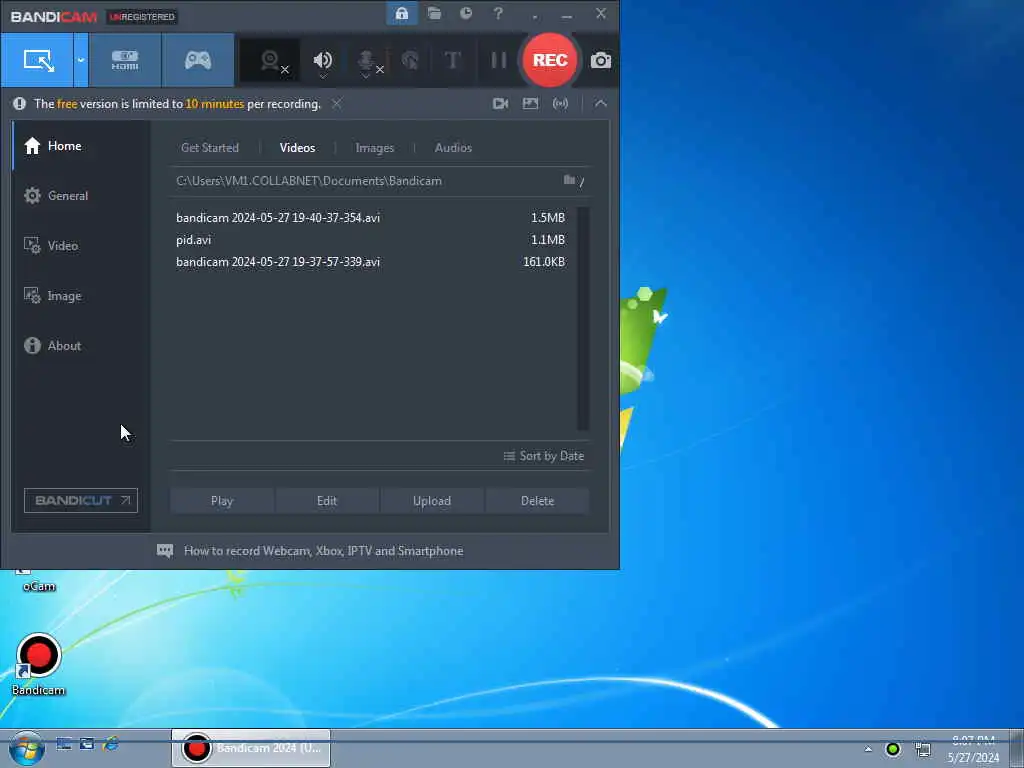The height and width of the screenshot is (768, 1024).
Task: Click the taskbar clock showing 5/27/2024
Action: (x=973, y=749)
